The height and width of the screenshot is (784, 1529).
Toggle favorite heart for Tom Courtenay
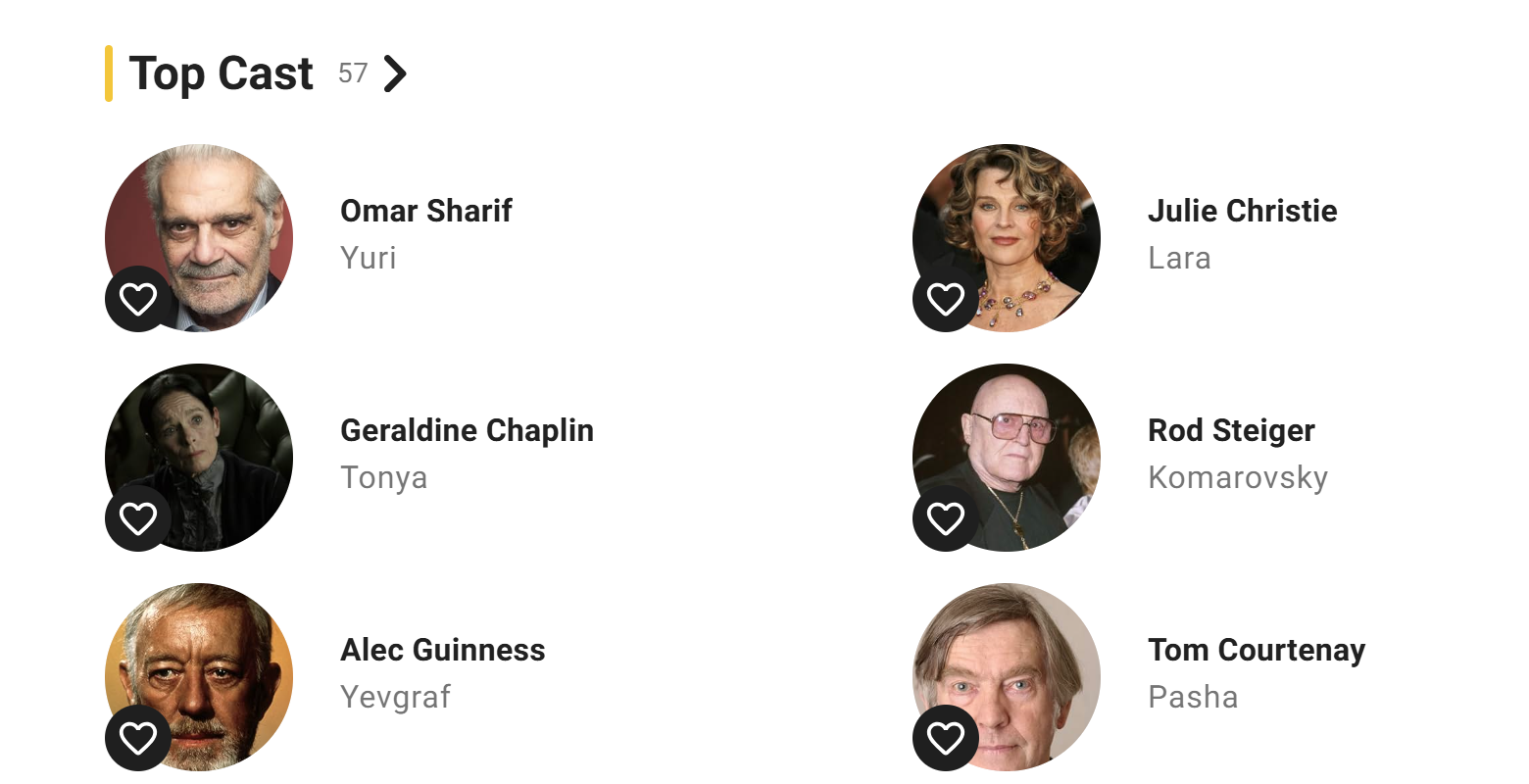(946, 738)
